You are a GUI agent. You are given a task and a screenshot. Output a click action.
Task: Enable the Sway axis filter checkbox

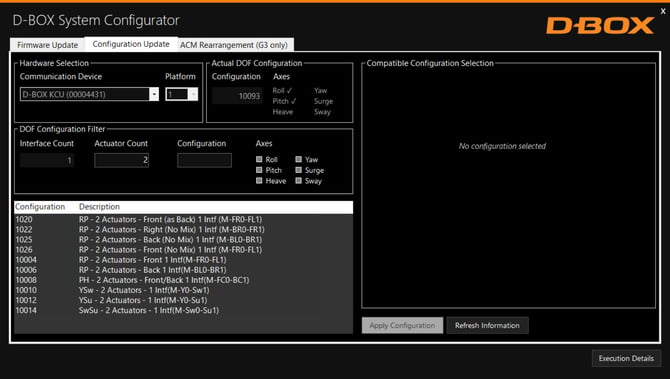[299, 181]
